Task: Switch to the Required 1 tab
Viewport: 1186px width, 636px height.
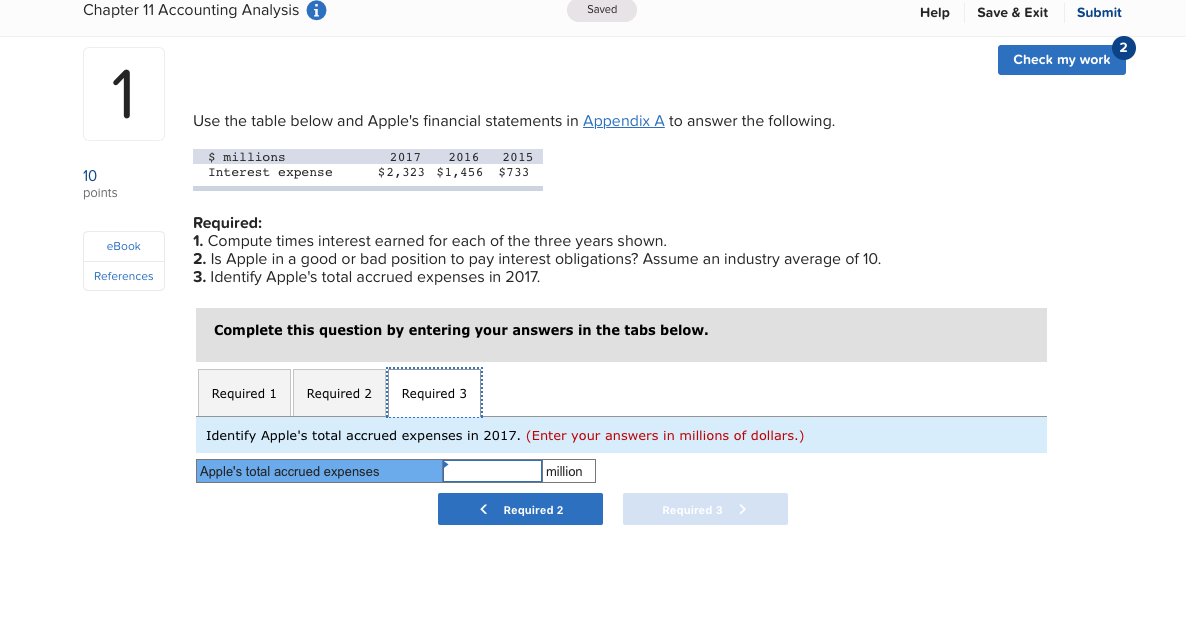Action: coord(244,393)
